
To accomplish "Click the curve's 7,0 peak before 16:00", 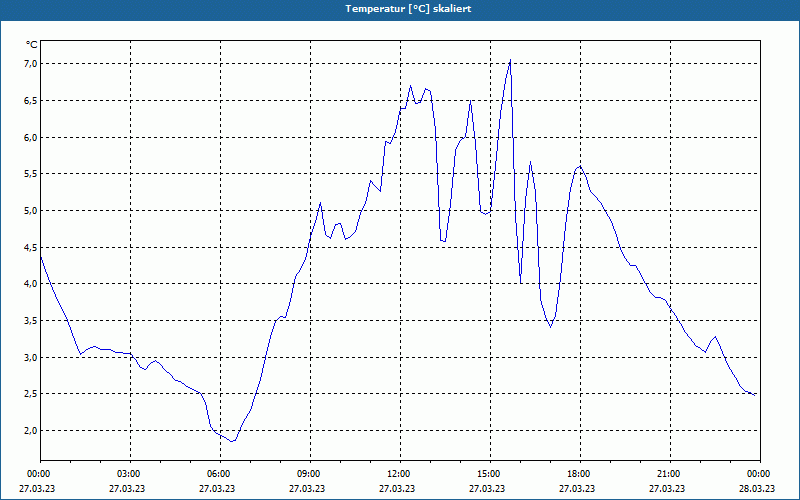I will click(510, 60).
